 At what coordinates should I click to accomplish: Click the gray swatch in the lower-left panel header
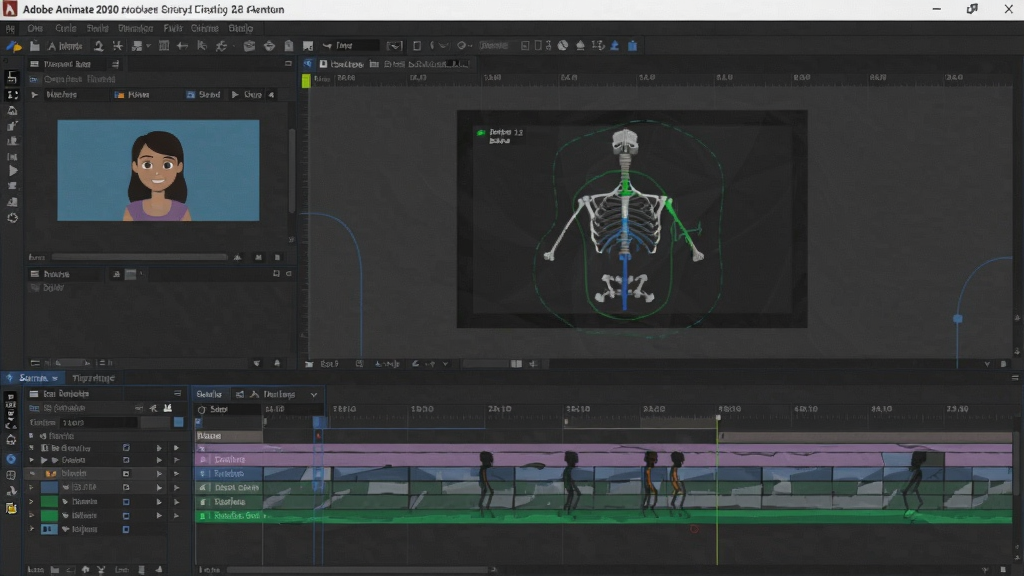131,274
